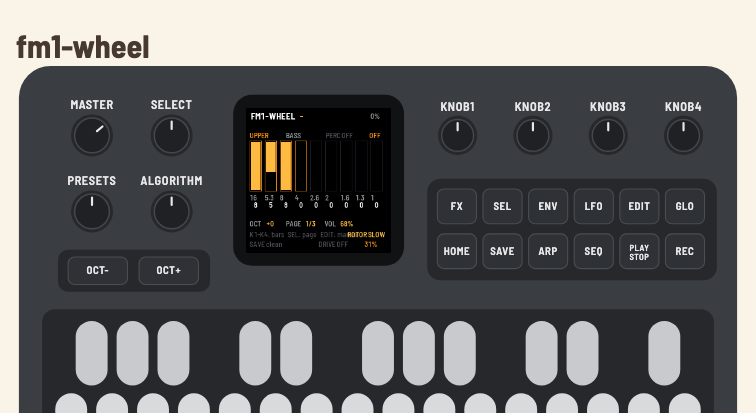
Task: Click the ROTOR SLOW status
Action: [366, 235]
